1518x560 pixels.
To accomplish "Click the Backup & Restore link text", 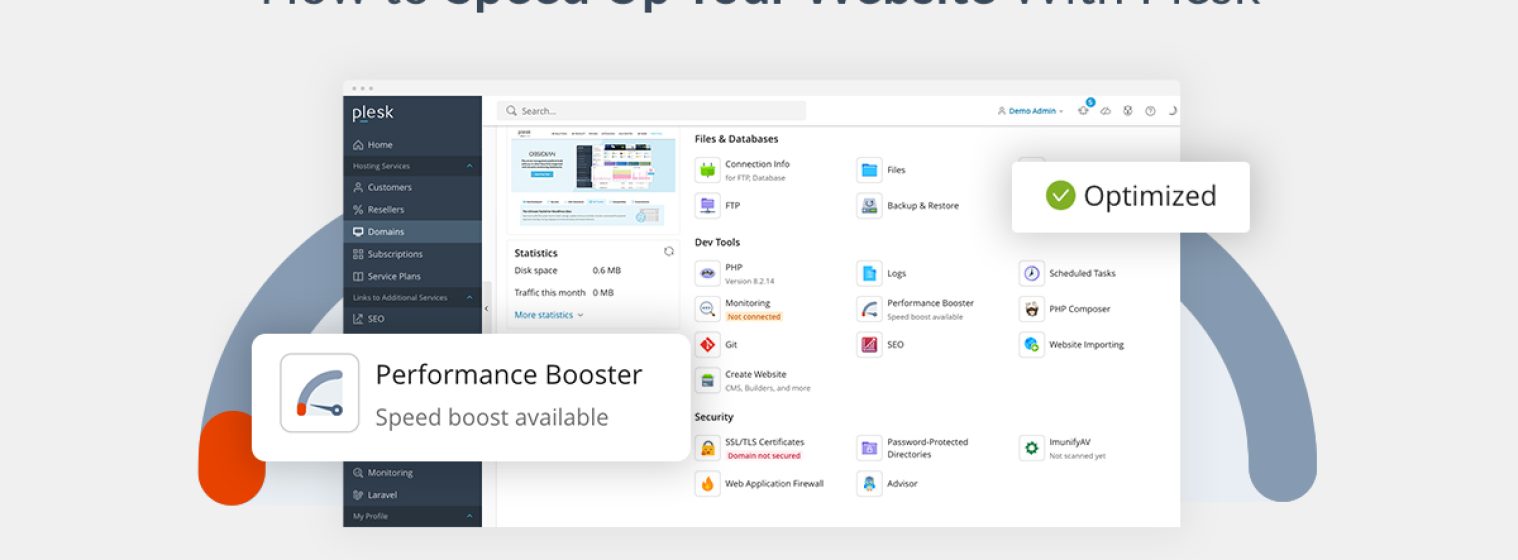I will [923, 206].
